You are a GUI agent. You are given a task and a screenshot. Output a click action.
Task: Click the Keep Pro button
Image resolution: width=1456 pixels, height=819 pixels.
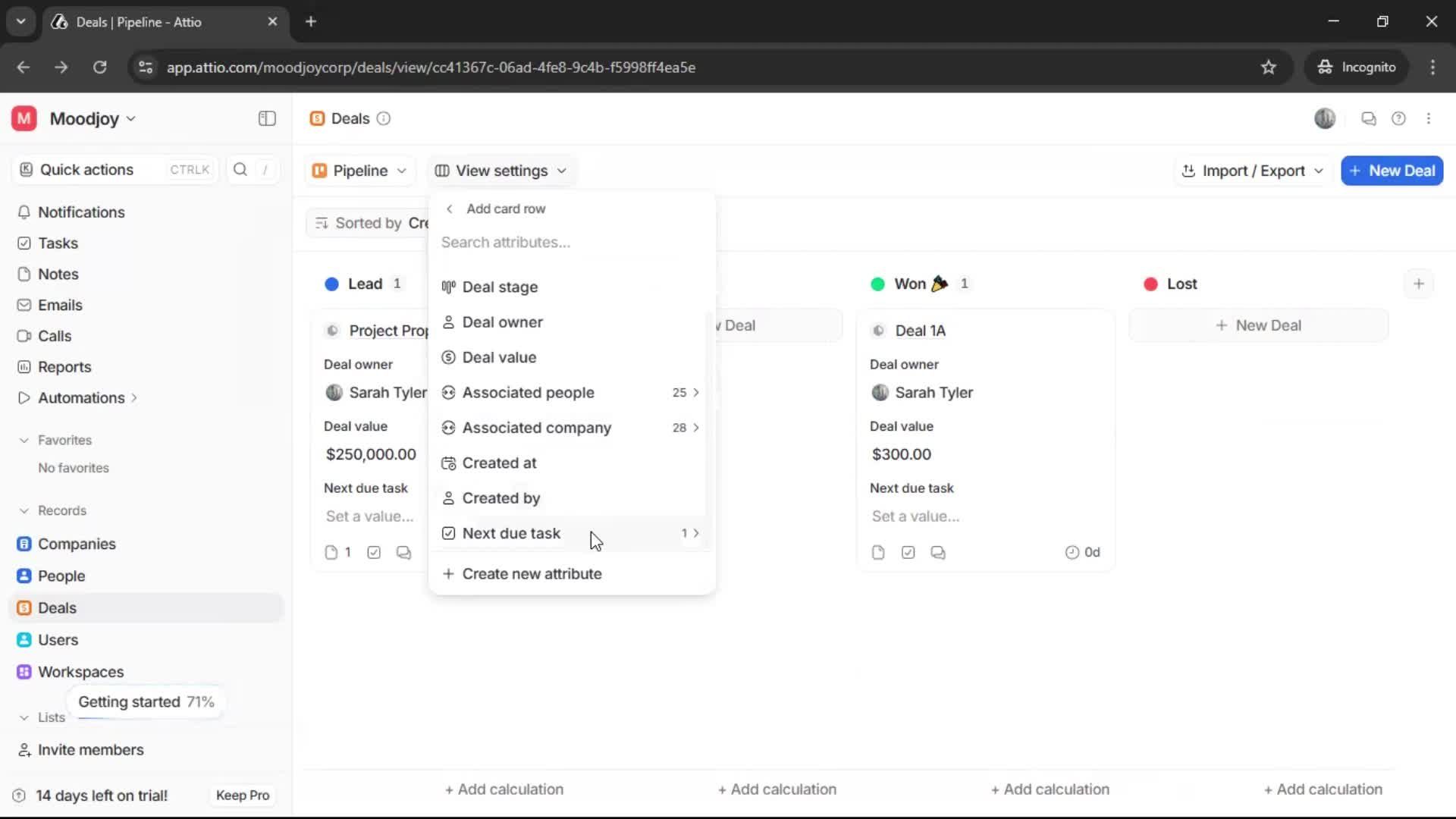242,795
